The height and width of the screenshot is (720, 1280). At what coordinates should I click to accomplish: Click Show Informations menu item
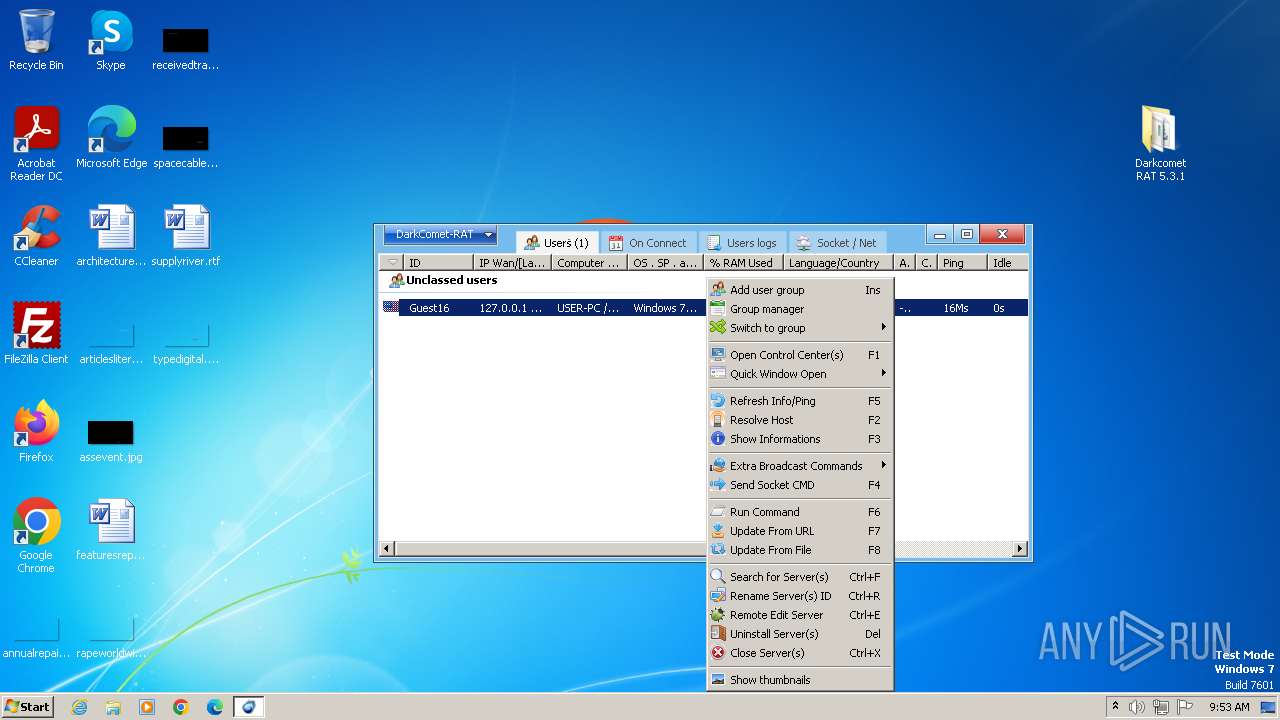click(799, 439)
